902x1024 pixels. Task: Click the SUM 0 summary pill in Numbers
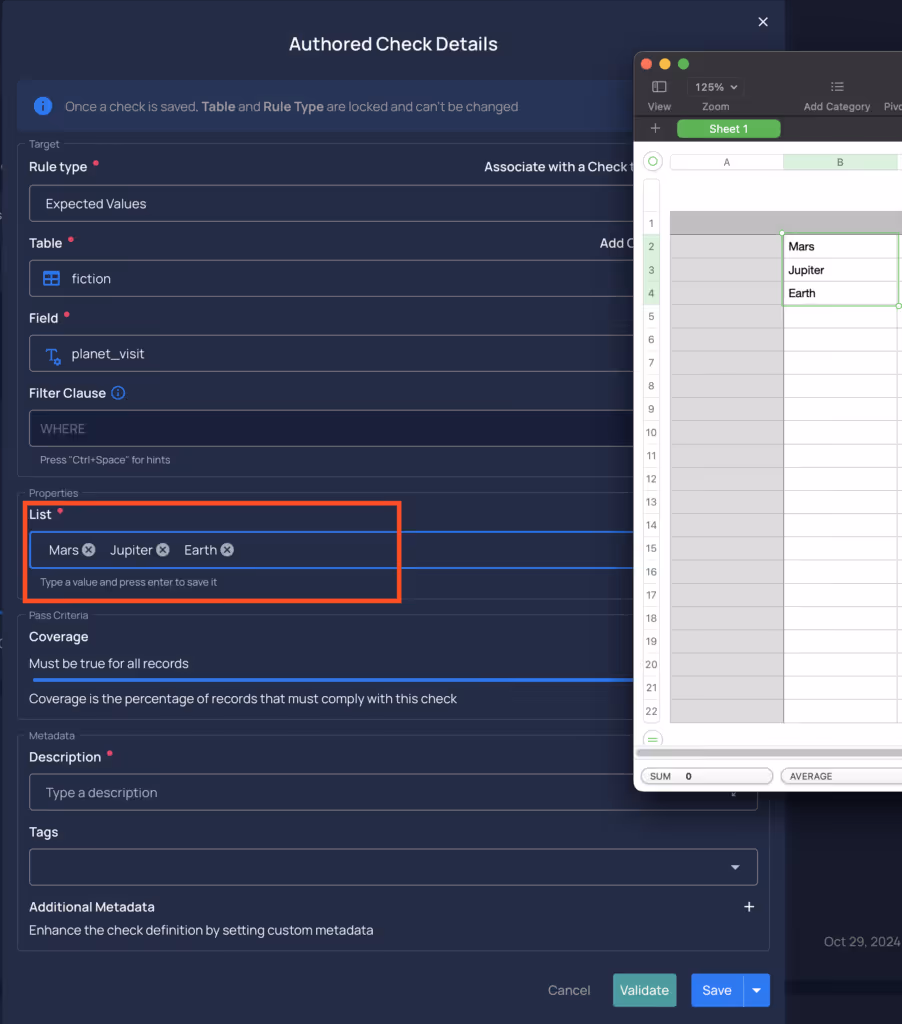[x=707, y=776]
